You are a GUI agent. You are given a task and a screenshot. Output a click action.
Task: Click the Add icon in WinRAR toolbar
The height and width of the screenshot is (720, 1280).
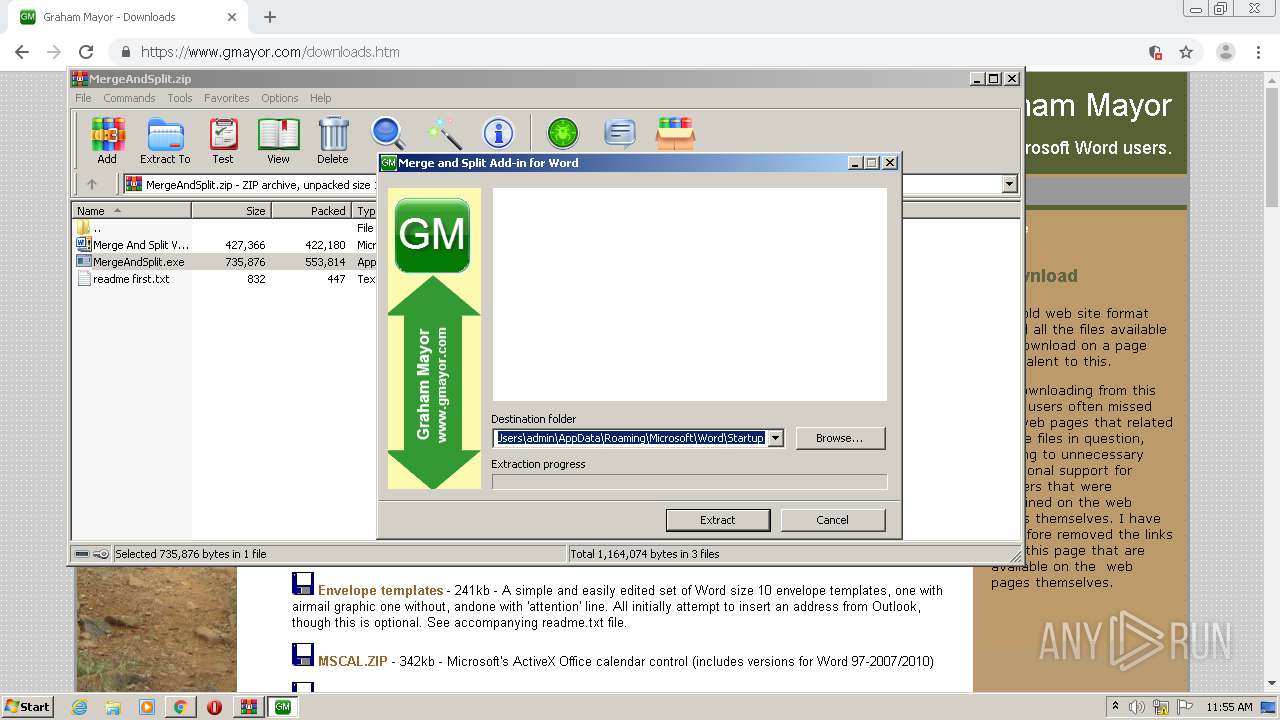pyautogui.click(x=107, y=140)
